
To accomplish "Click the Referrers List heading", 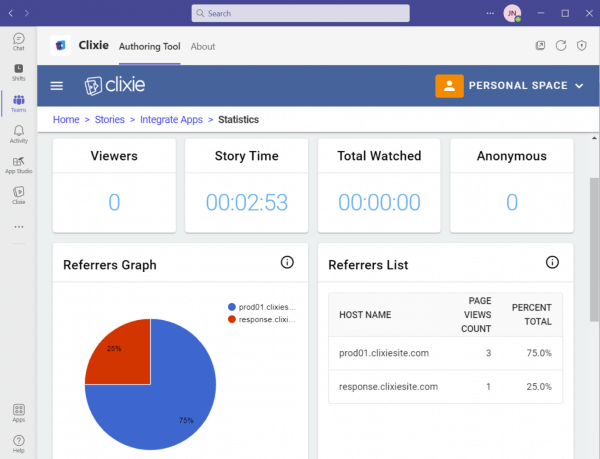I will 368,265.
